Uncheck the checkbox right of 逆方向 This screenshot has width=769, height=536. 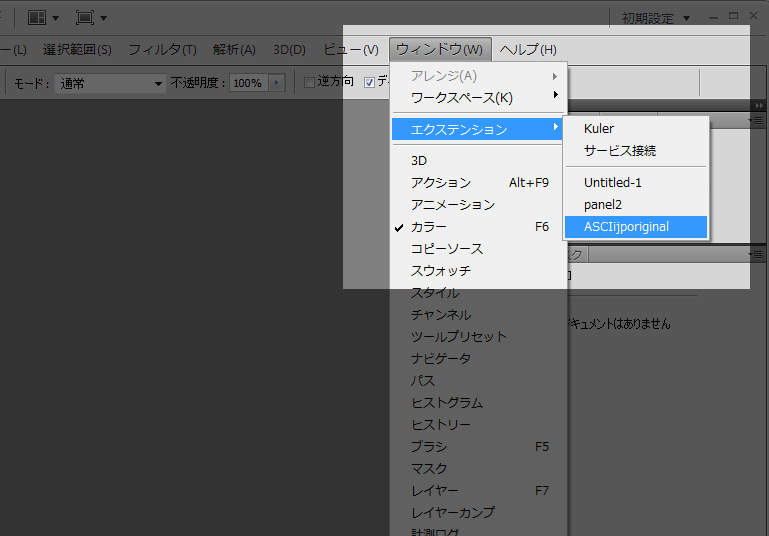(369, 82)
